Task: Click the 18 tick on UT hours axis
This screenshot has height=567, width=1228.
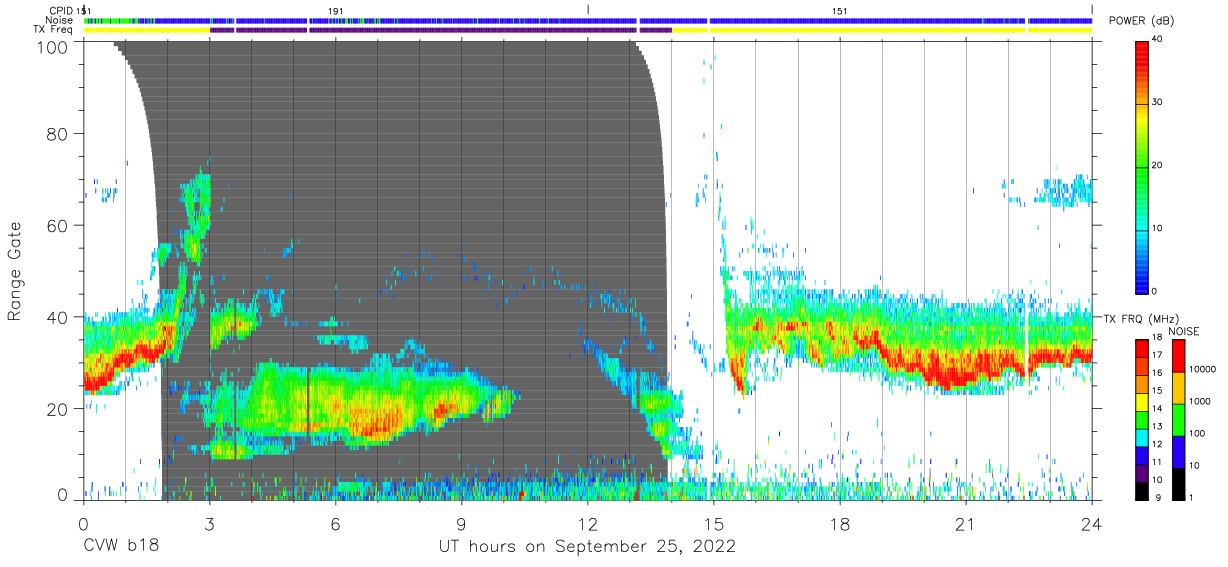Action: (840, 523)
